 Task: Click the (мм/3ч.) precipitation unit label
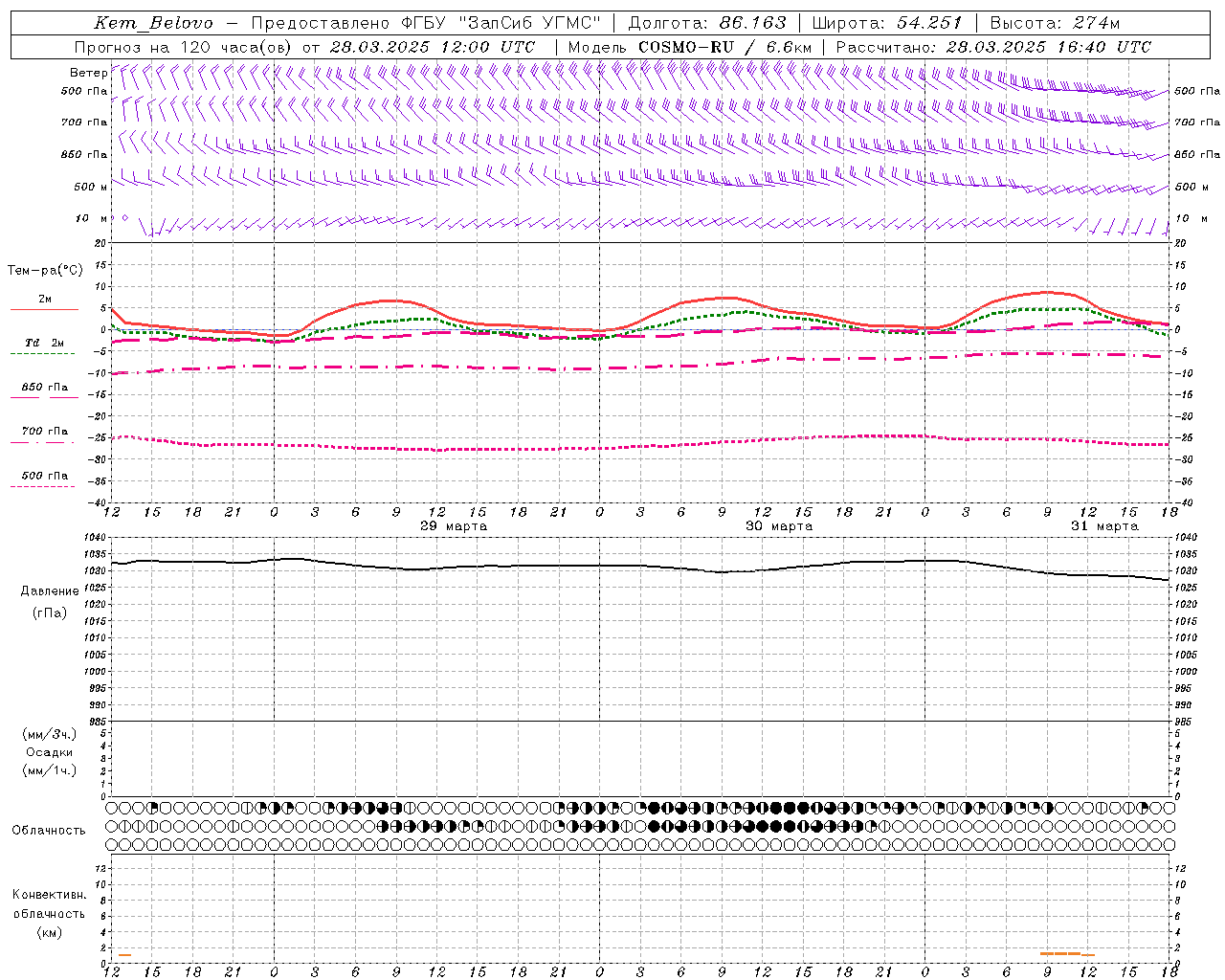pyautogui.click(x=50, y=734)
